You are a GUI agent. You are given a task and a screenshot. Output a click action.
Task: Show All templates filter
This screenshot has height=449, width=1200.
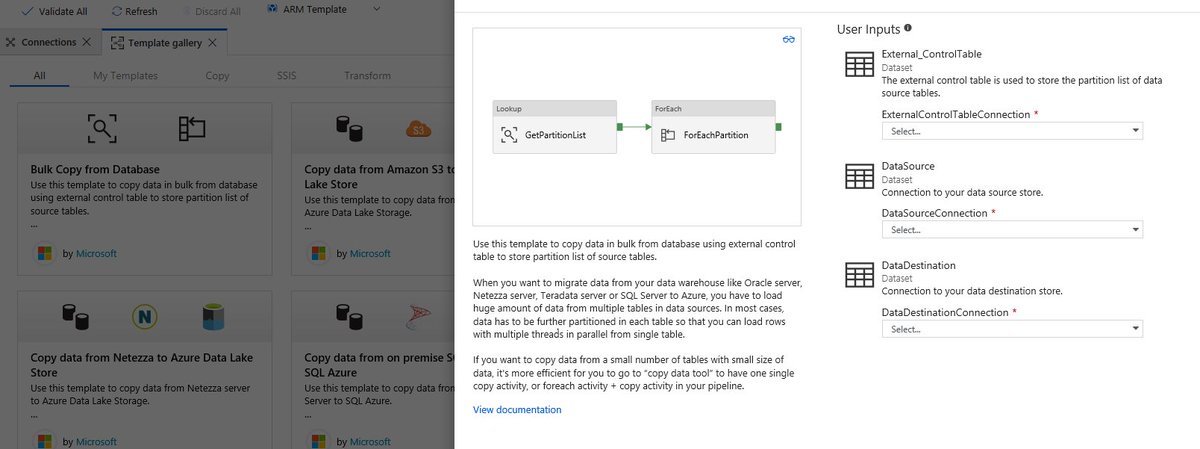tap(39, 76)
